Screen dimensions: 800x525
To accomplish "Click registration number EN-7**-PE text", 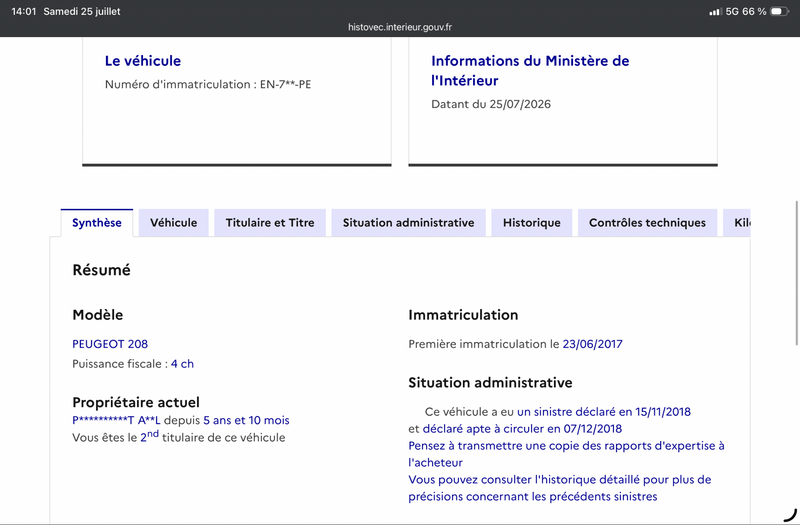I will 285,84.
